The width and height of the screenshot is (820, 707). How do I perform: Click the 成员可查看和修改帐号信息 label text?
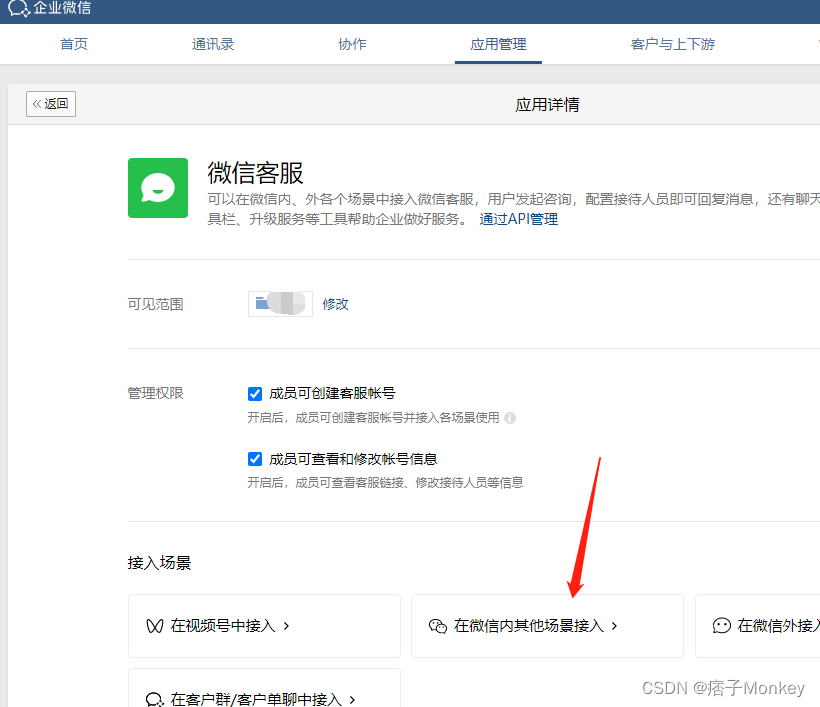[x=353, y=459]
